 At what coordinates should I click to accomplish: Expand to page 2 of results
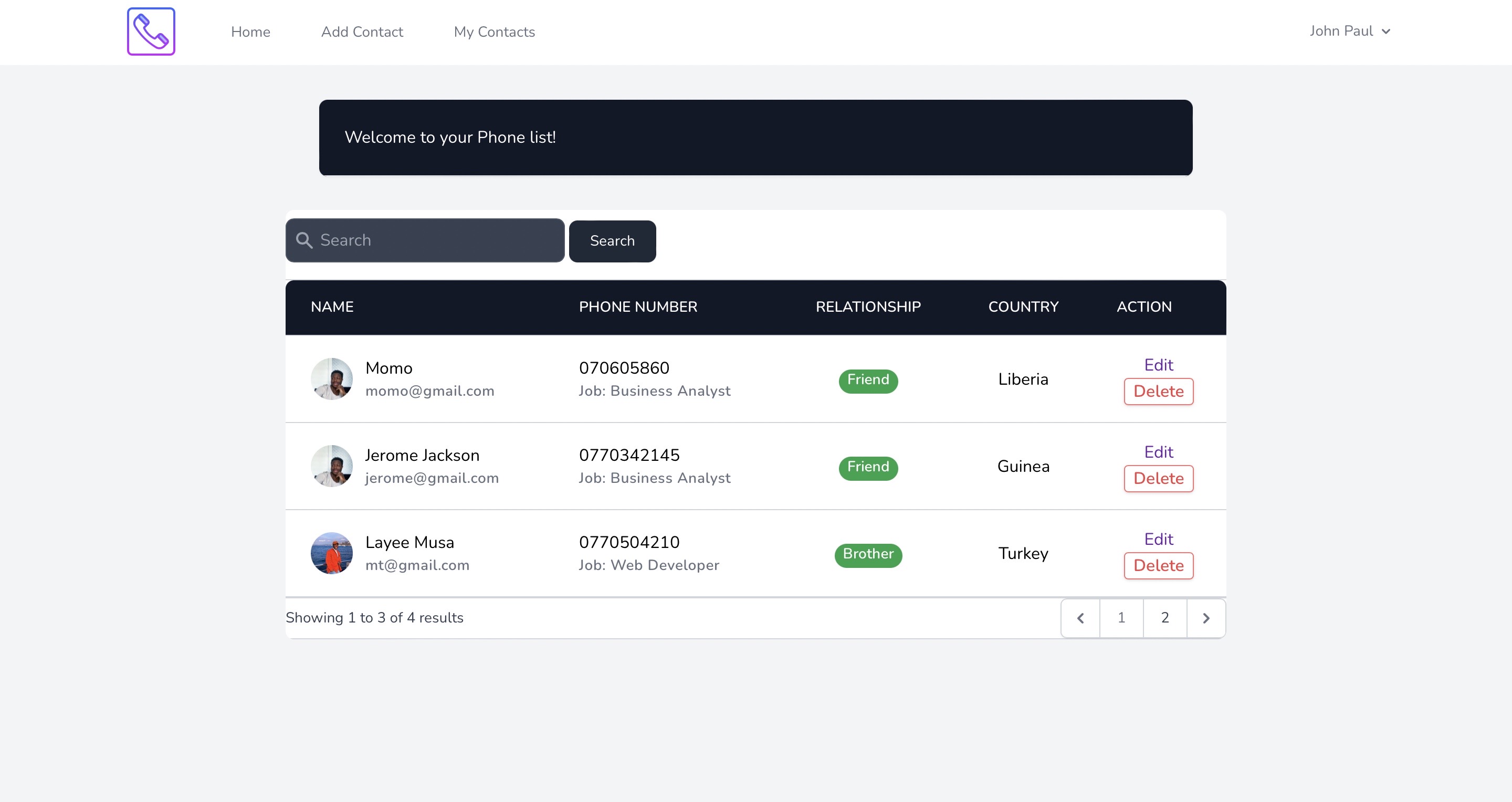1164,618
